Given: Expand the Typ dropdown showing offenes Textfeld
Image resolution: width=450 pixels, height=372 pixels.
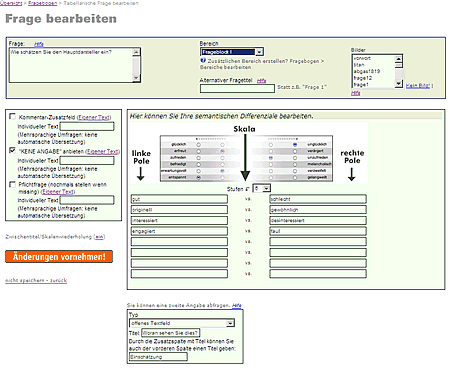Looking at the screenshot, I should point(182,323).
